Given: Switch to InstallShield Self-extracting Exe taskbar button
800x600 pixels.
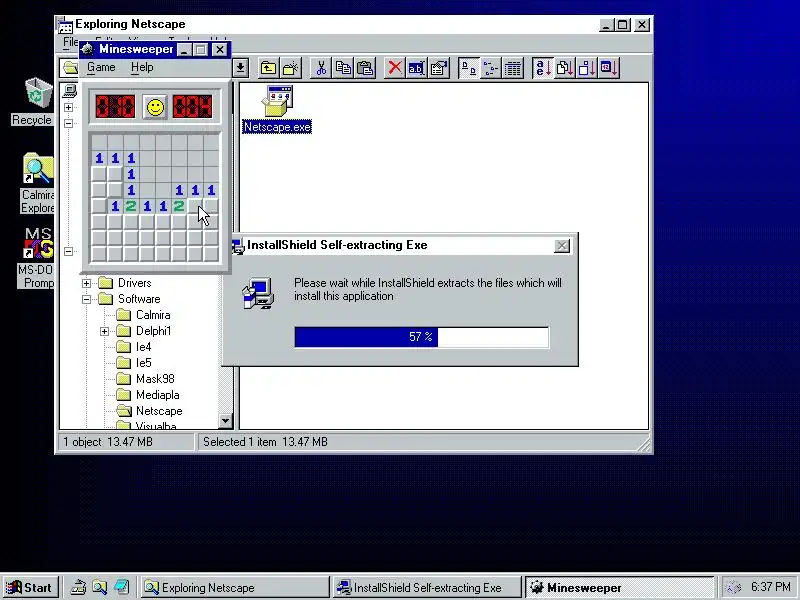Looking at the screenshot, I should point(427,588).
